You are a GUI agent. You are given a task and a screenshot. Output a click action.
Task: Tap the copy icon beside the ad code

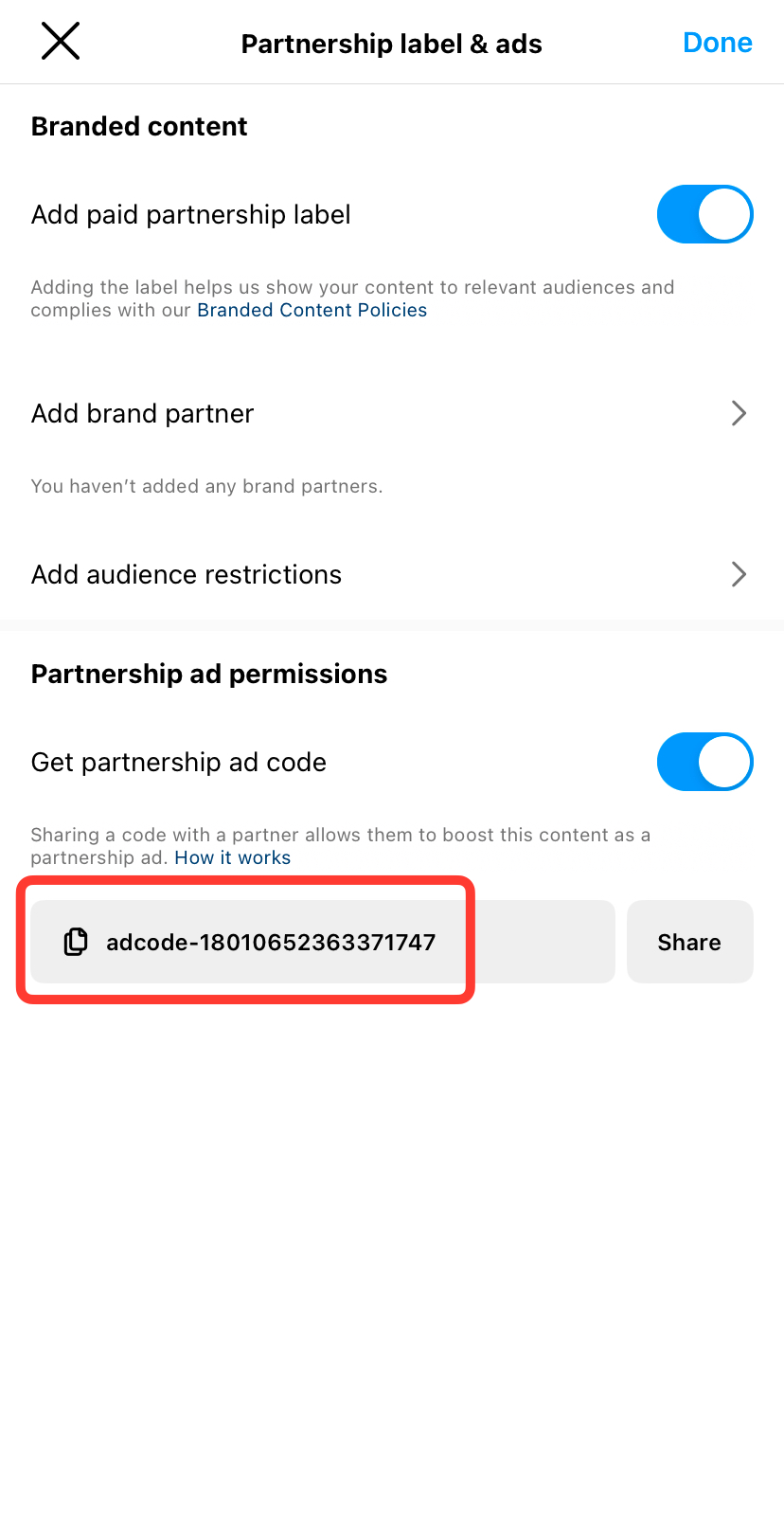76,942
